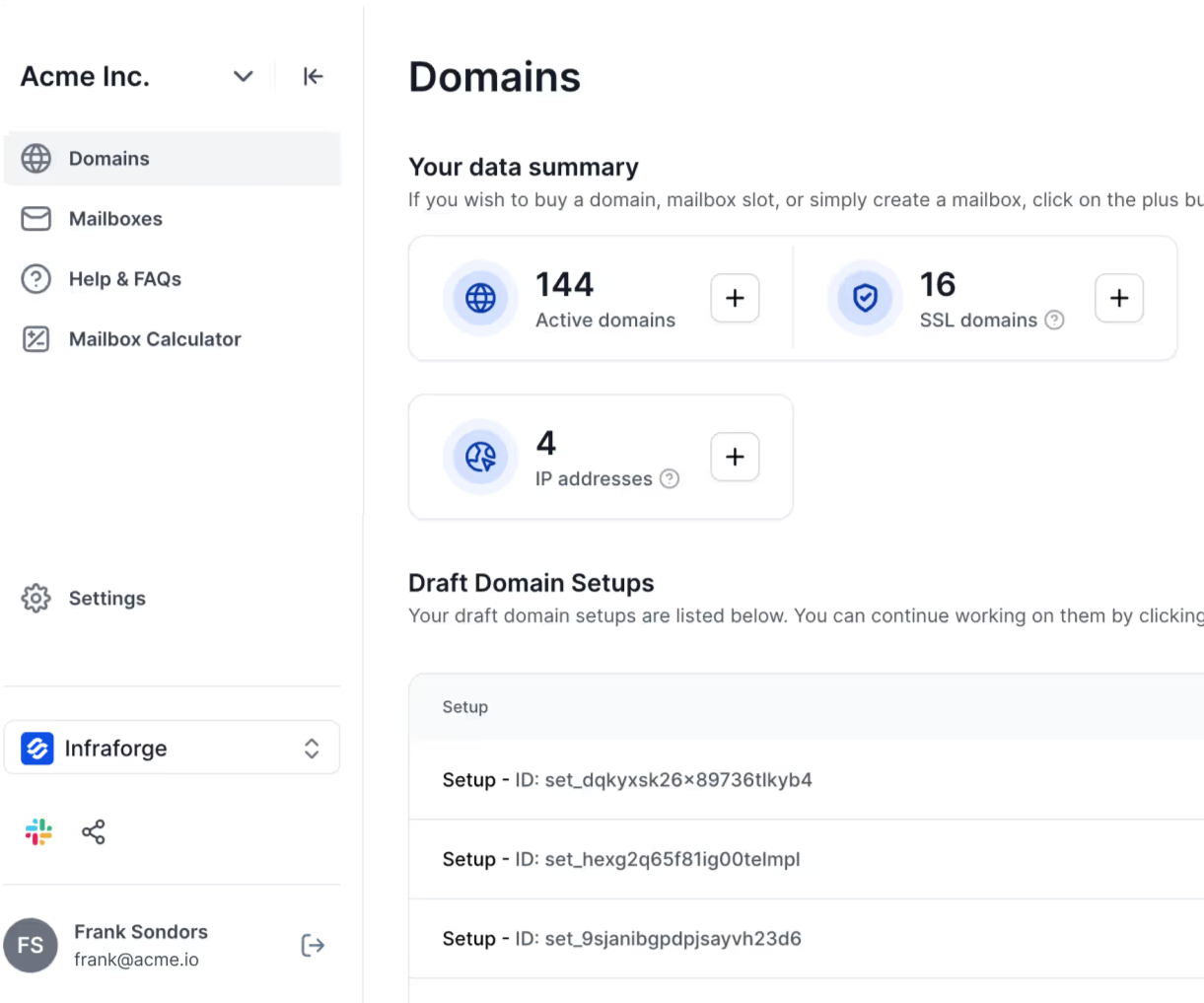Add a domain with Active domains plus button
This screenshot has height=1003, width=1204.
[x=735, y=298]
